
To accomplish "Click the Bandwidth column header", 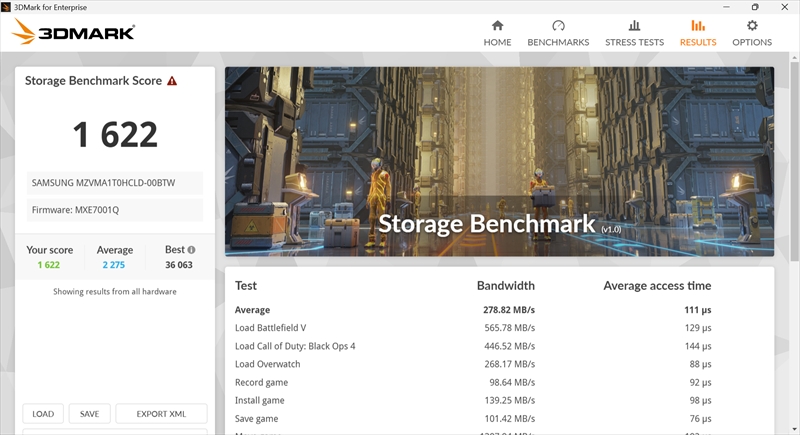I will 505,286.
